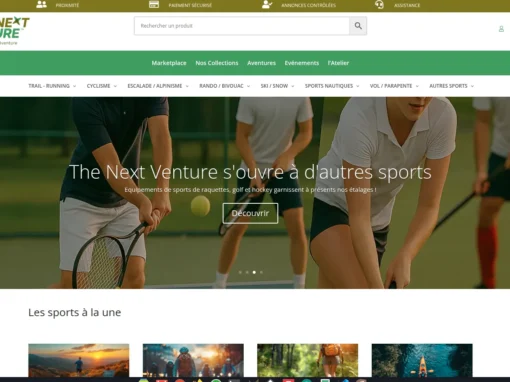Focus the 'Rechercher un produit' search field
The width and height of the screenshot is (510, 382).
click(x=242, y=26)
